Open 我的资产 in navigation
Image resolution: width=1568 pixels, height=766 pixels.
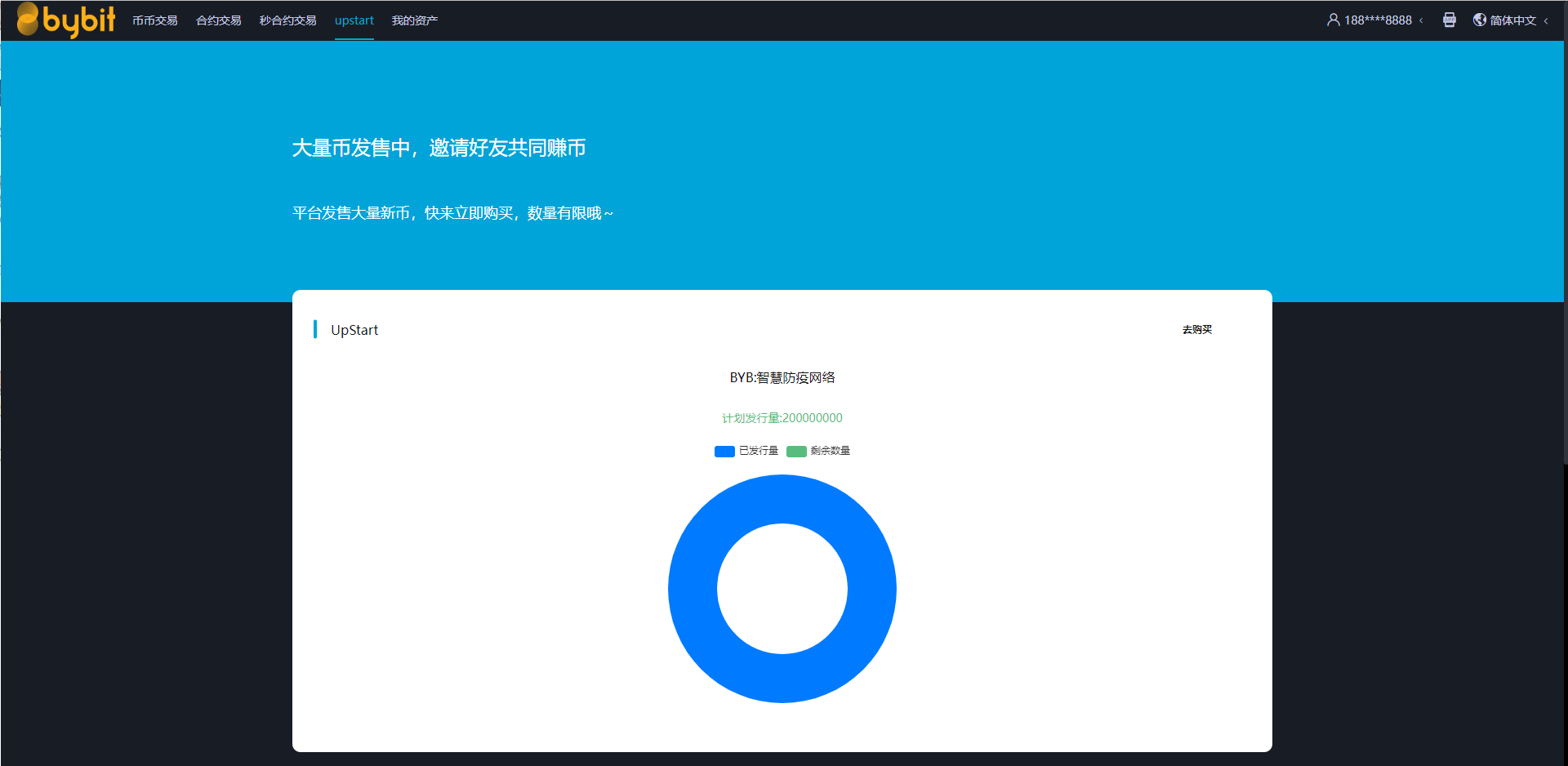pyautogui.click(x=415, y=20)
